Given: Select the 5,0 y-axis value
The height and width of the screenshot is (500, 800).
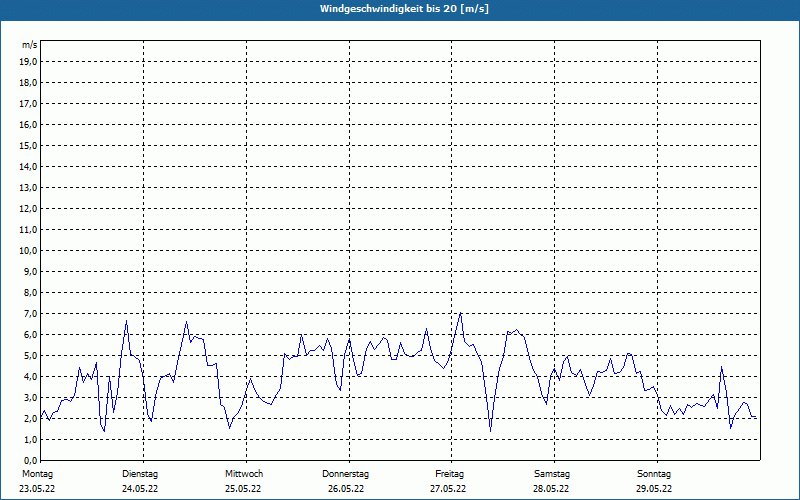Looking at the screenshot, I should [30, 356].
